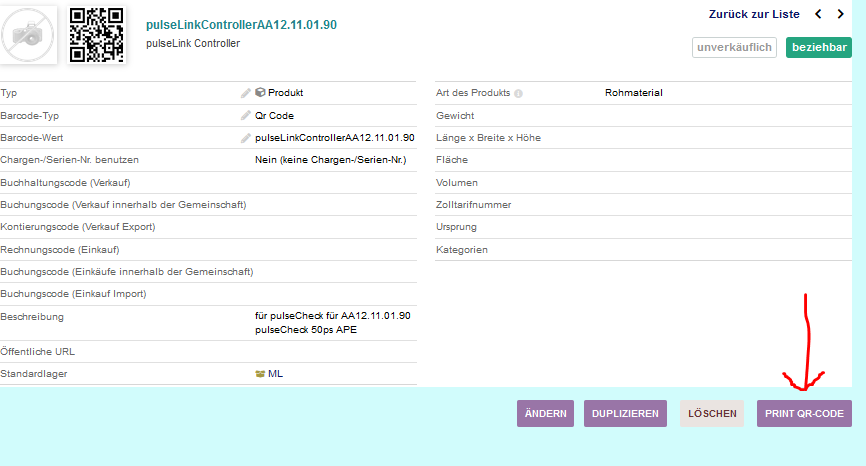The height and width of the screenshot is (466, 866).
Task: Click the Chargen-/Serien-Nr. benutzen label
Action: [70, 160]
